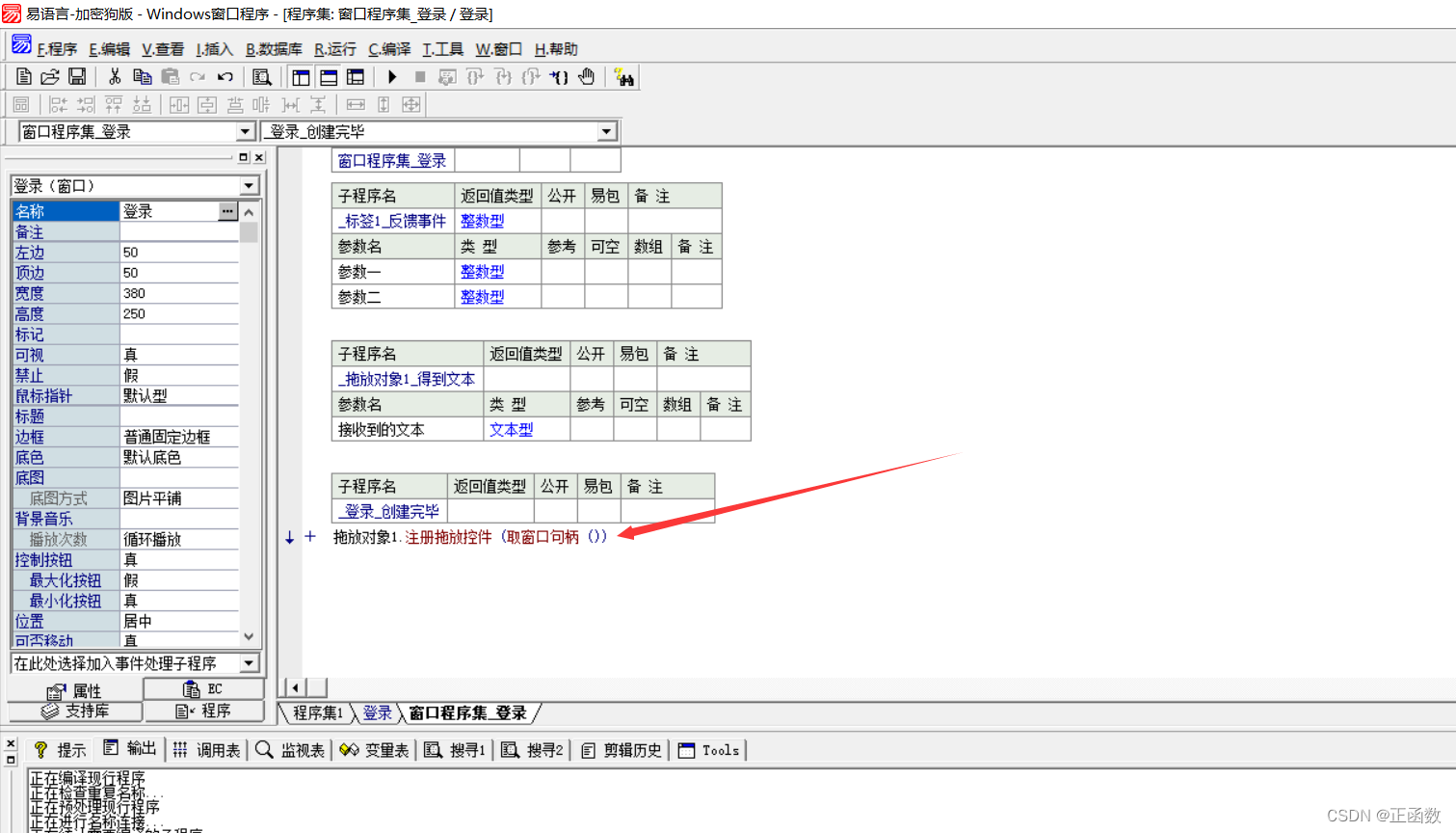Image resolution: width=1456 pixels, height=833 pixels.
Task: Open the _登录_创建完毕 subroutine dropdown
Action: tap(606, 131)
